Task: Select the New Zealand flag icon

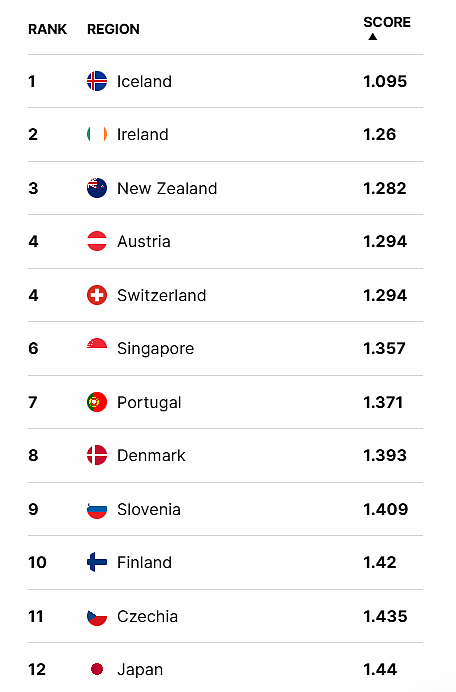Action: click(x=97, y=188)
